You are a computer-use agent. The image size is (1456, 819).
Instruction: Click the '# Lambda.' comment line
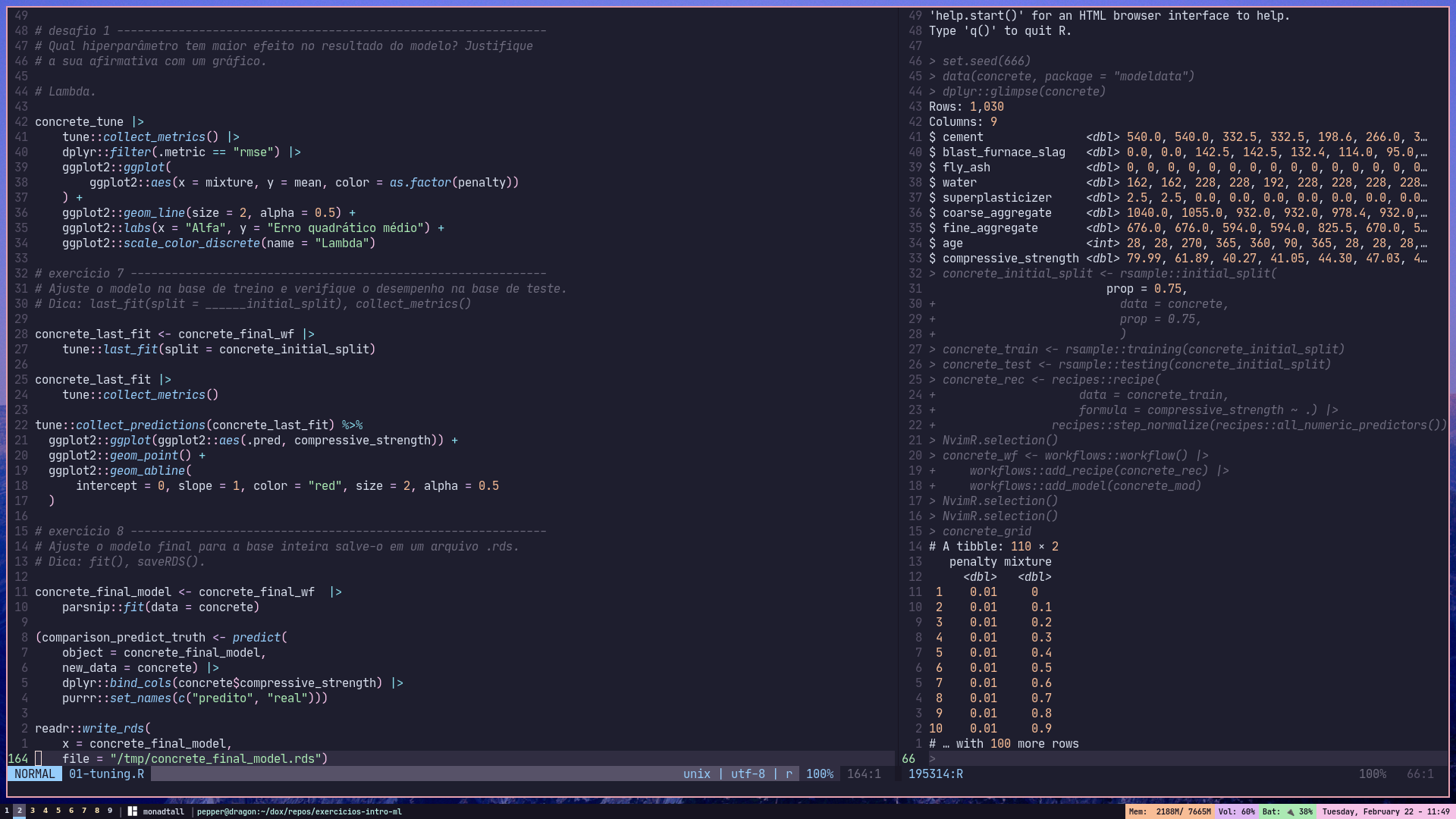point(65,91)
